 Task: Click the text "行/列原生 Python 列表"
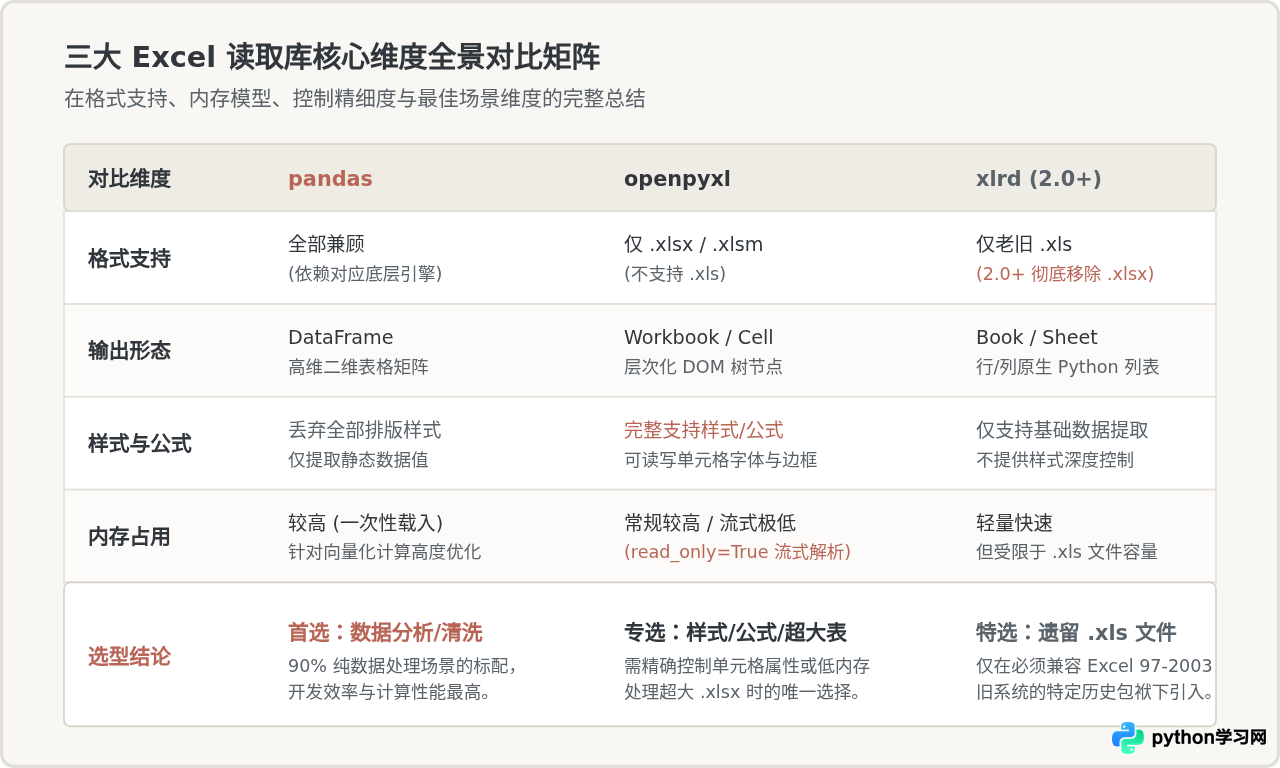click(1068, 367)
